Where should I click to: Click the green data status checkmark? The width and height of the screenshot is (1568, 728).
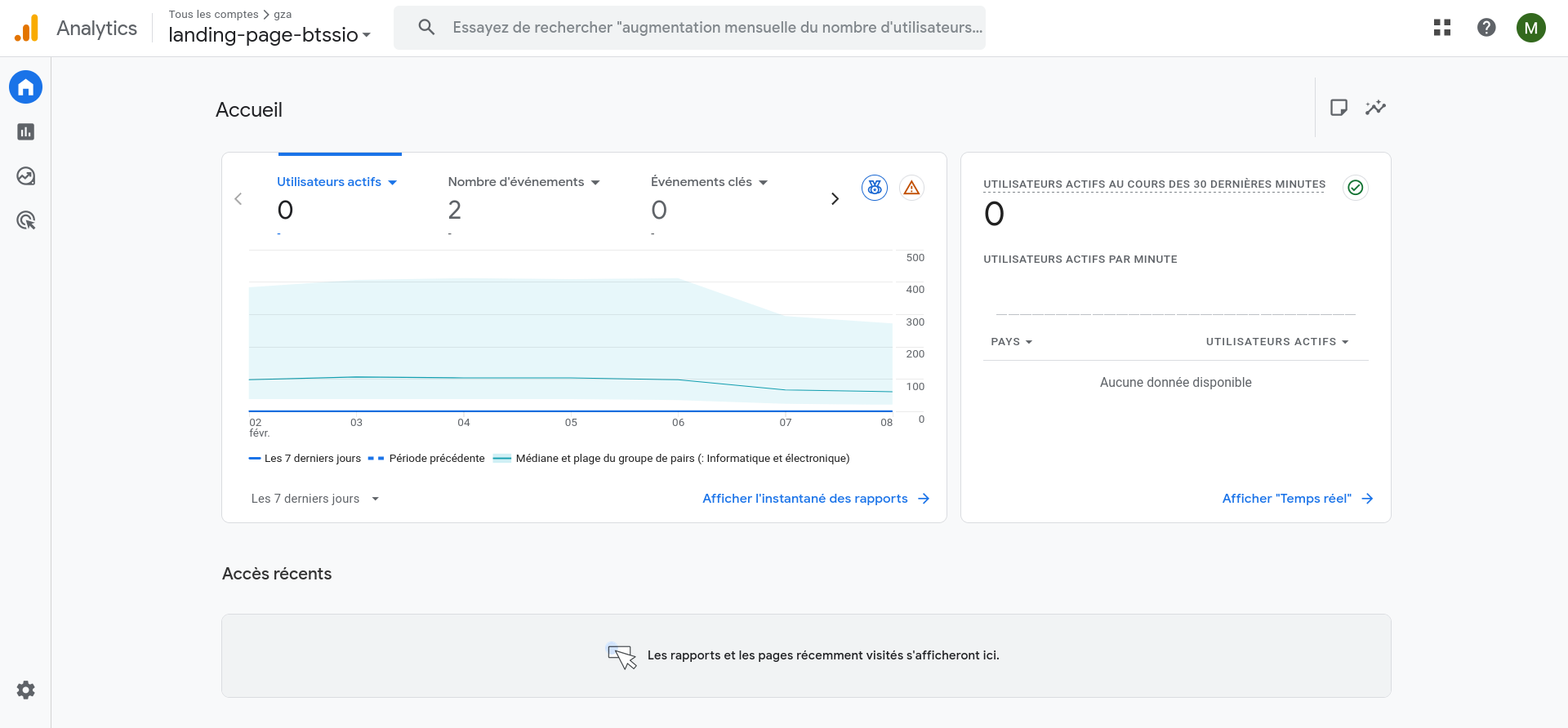[1356, 188]
